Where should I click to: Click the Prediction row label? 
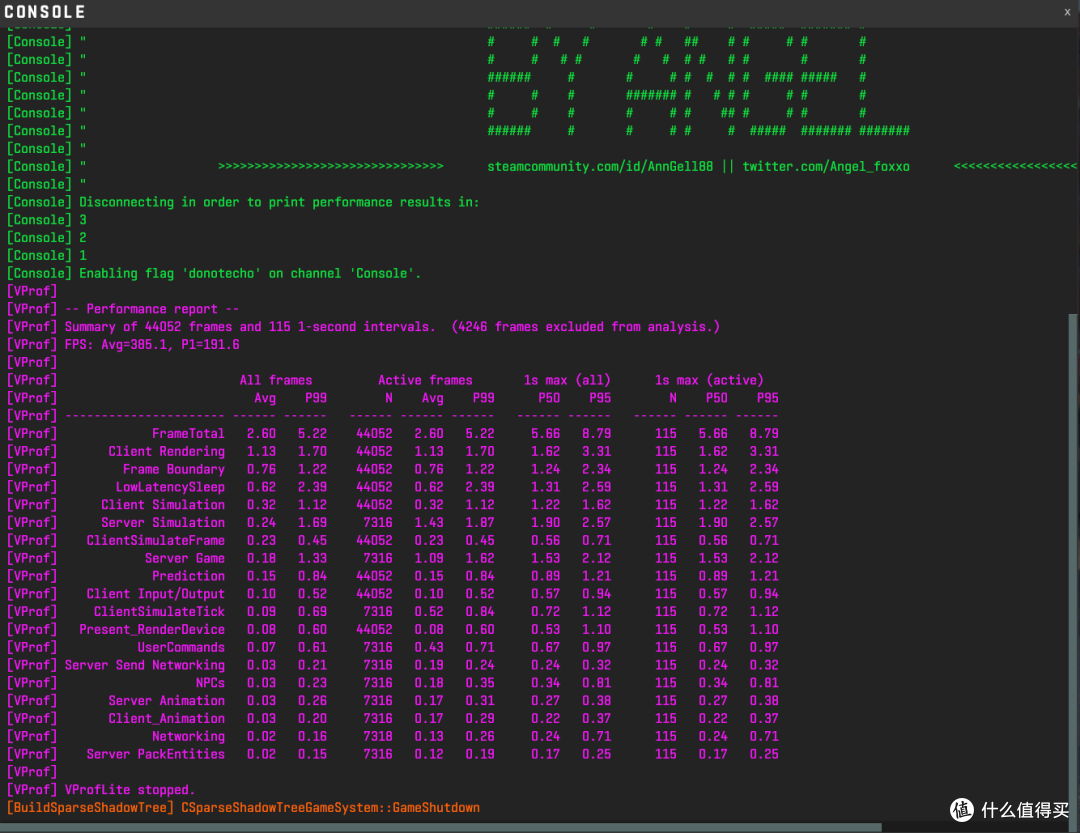[188, 577]
